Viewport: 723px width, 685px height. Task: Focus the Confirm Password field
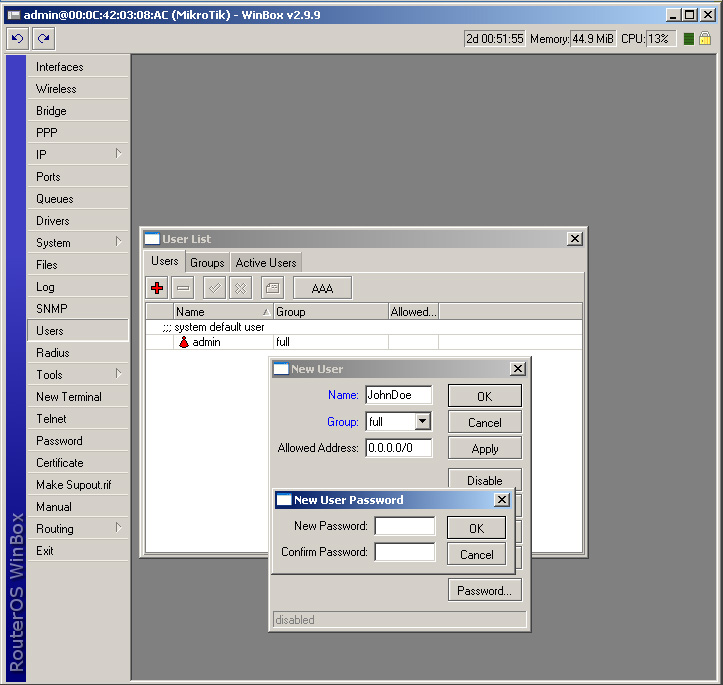coord(404,552)
